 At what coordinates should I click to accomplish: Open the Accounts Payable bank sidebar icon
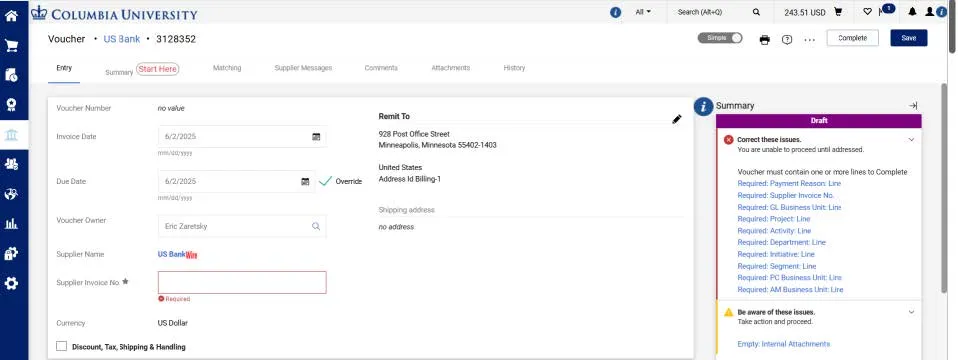click(x=11, y=134)
